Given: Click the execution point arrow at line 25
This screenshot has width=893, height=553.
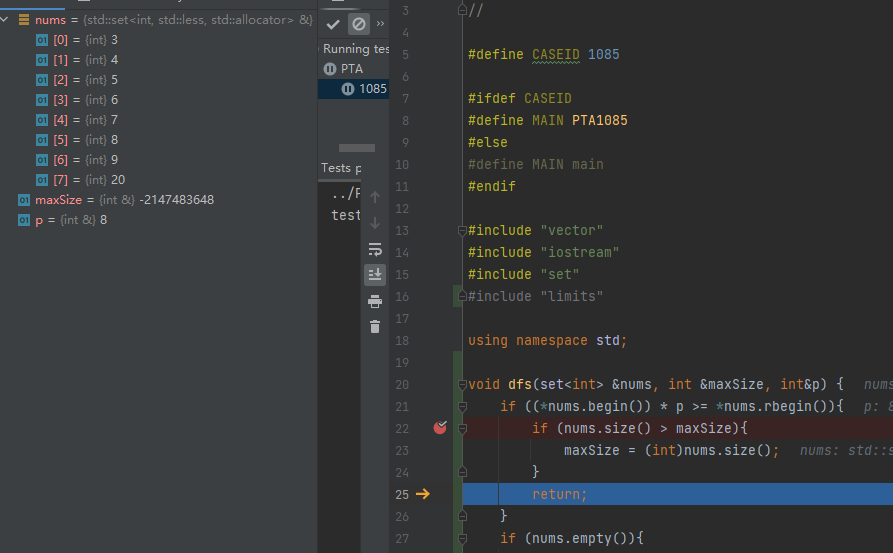Looking at the screenshot, I should pyautogui.click(x=423, y=494).
